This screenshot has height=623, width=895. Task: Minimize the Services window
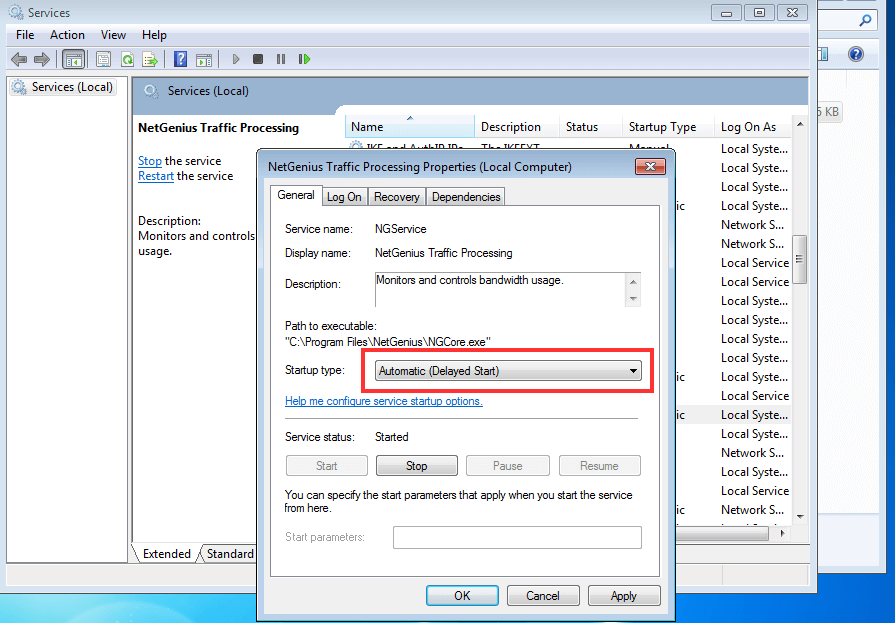[727, 13]
